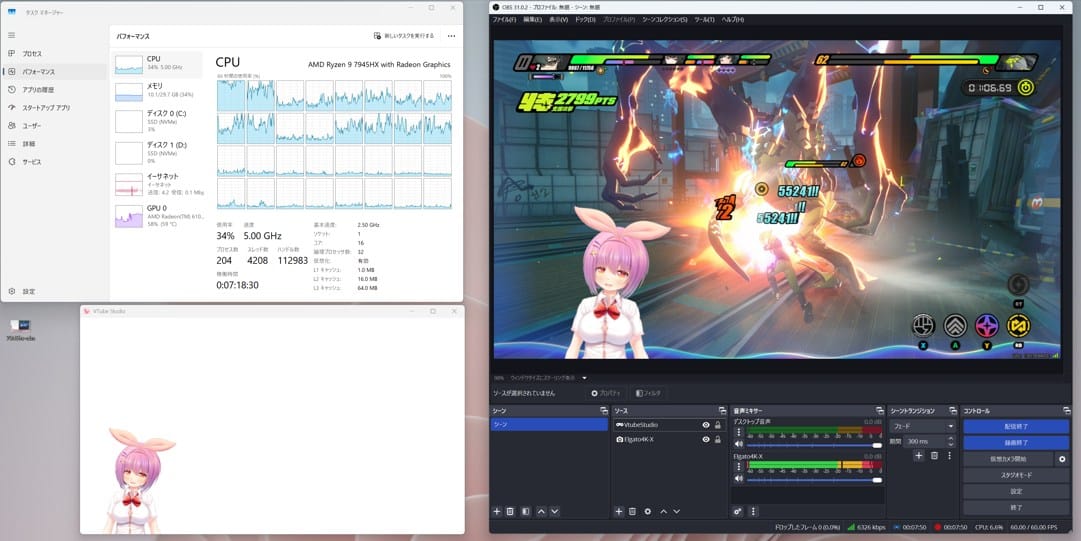Image resolution: width=1081 pixels, height=541 pixels.
Task: Toggle the lock on the VtubeStudio source
Action: coord(717,425)
